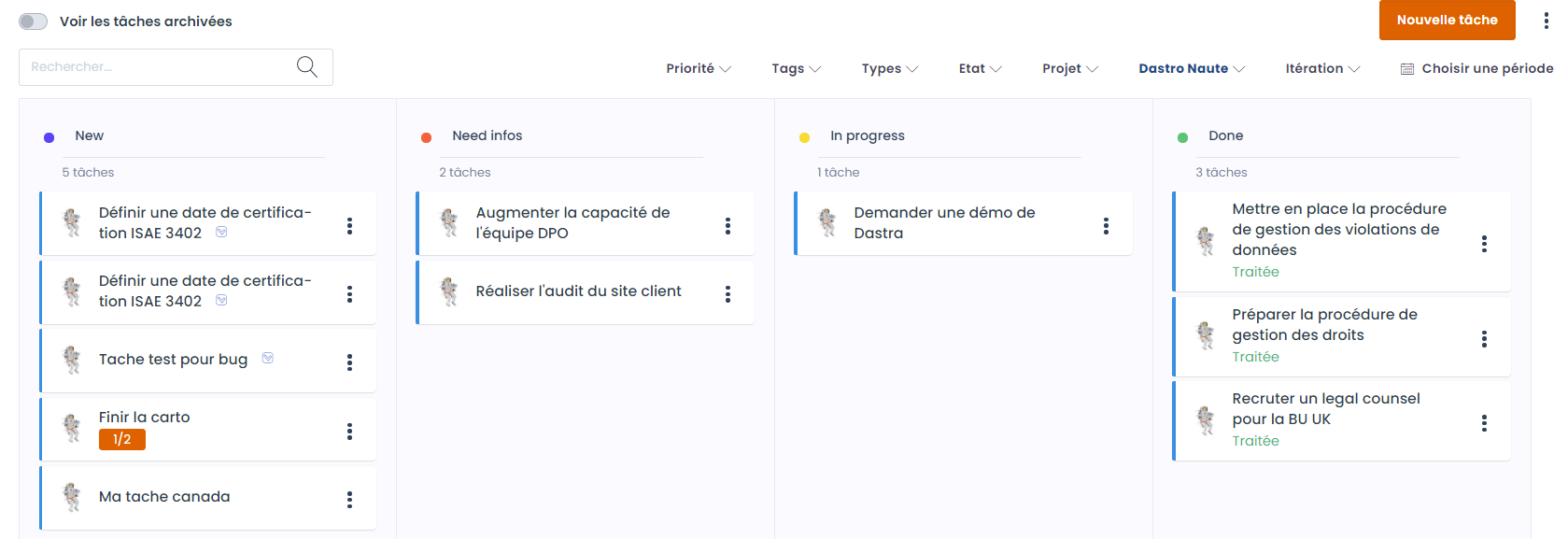Click the orange 1/2 progress badge

122,439
